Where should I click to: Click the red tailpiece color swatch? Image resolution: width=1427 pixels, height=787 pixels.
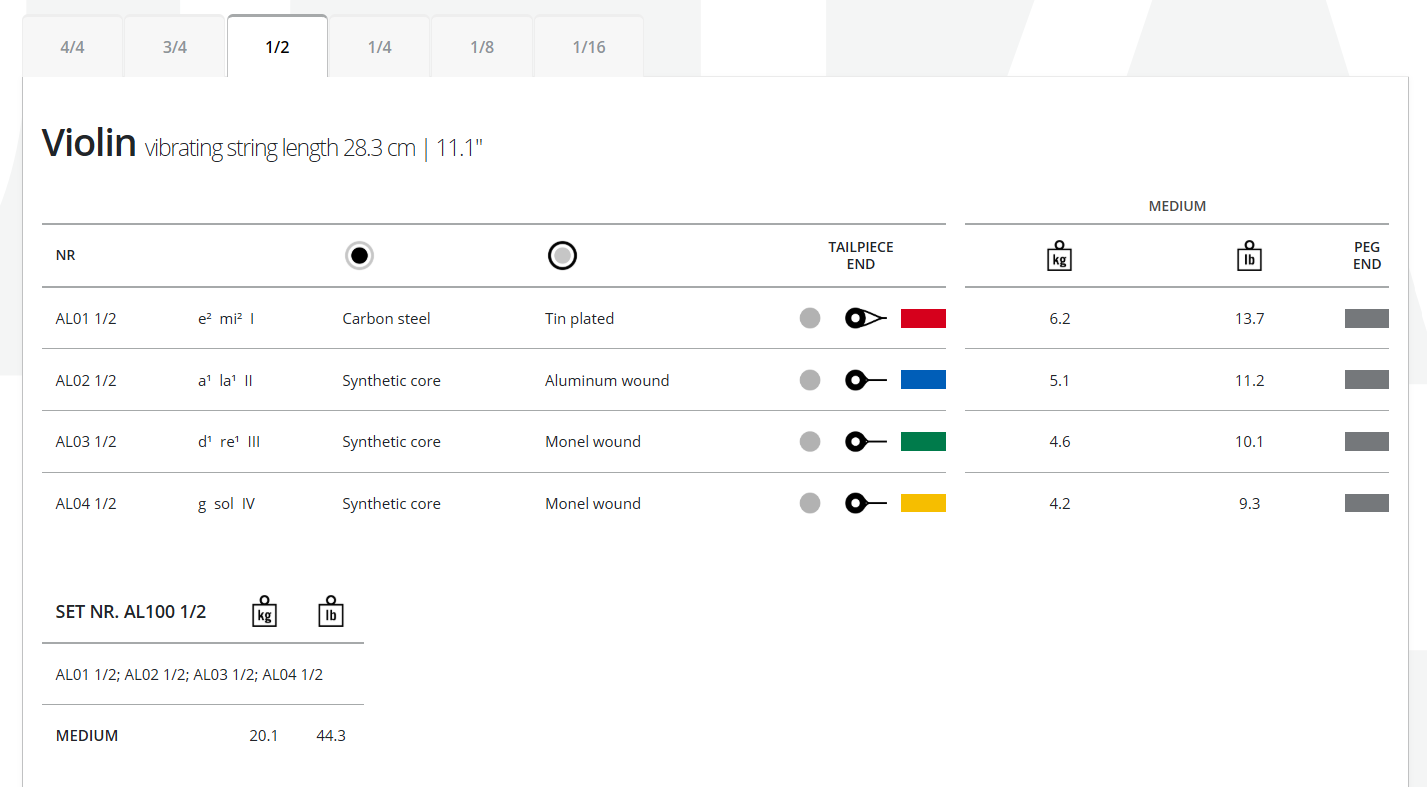tap(923, 319)
